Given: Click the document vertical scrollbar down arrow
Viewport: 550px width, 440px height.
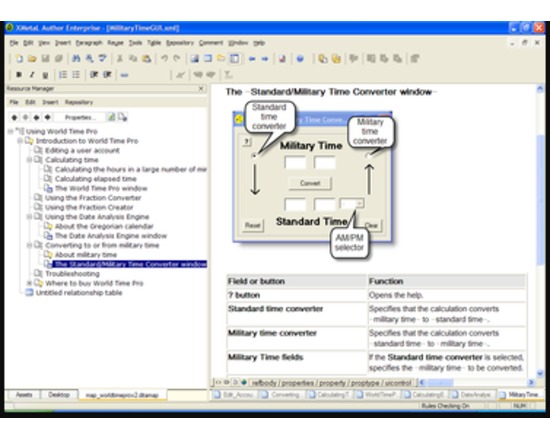Looking at the screenshot, I should [x=540, y=373].
